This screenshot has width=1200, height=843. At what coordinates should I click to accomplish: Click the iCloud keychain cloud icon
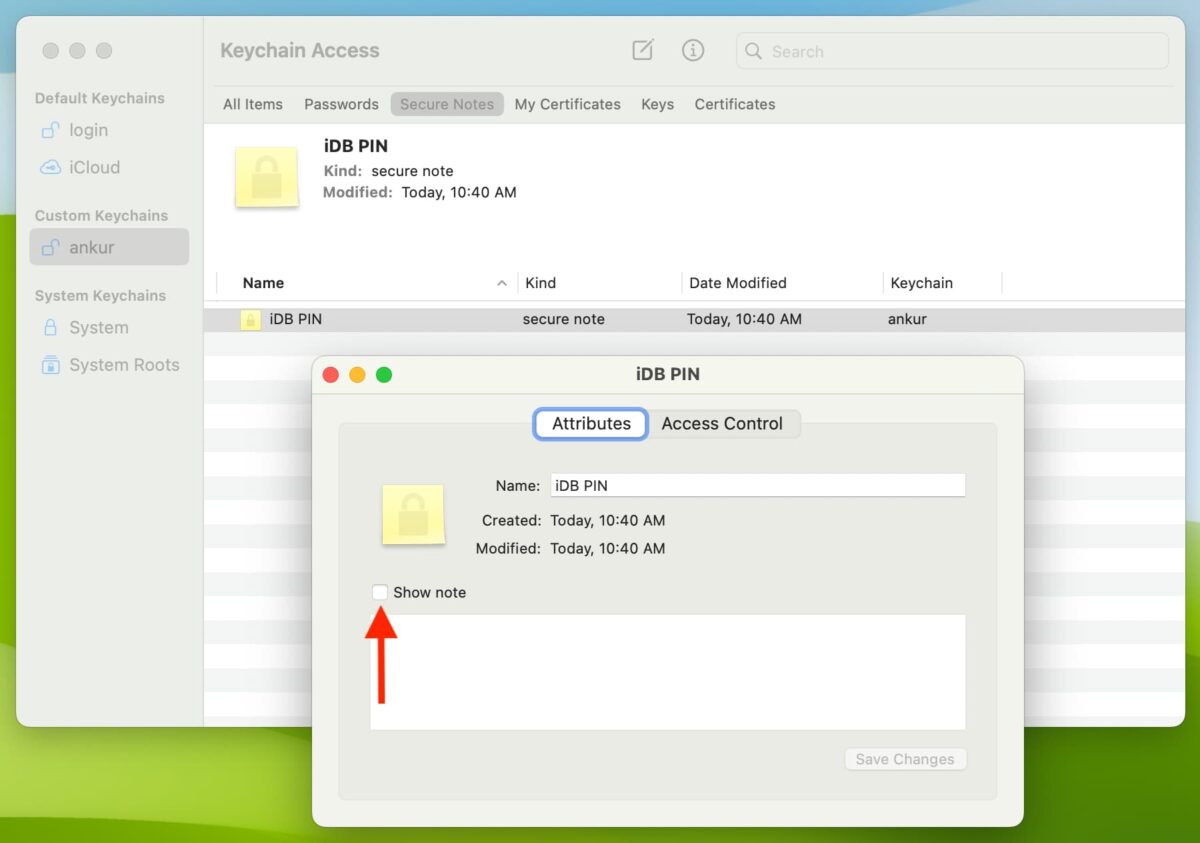(x=50, y=167)
